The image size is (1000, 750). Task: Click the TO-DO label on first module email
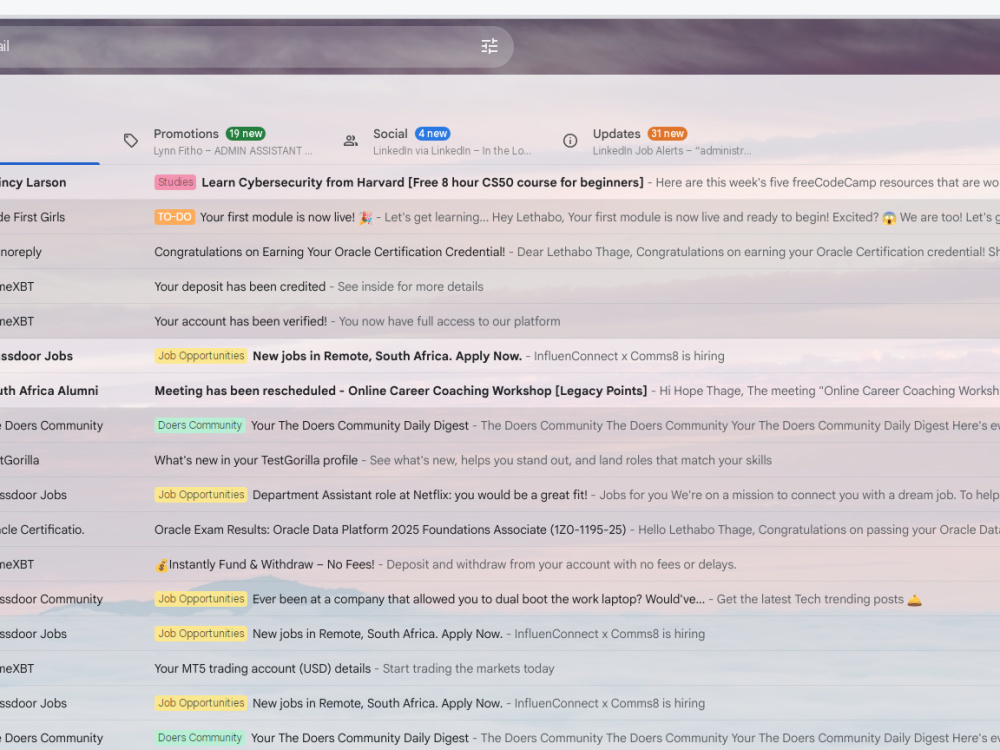tap(175, 217)
